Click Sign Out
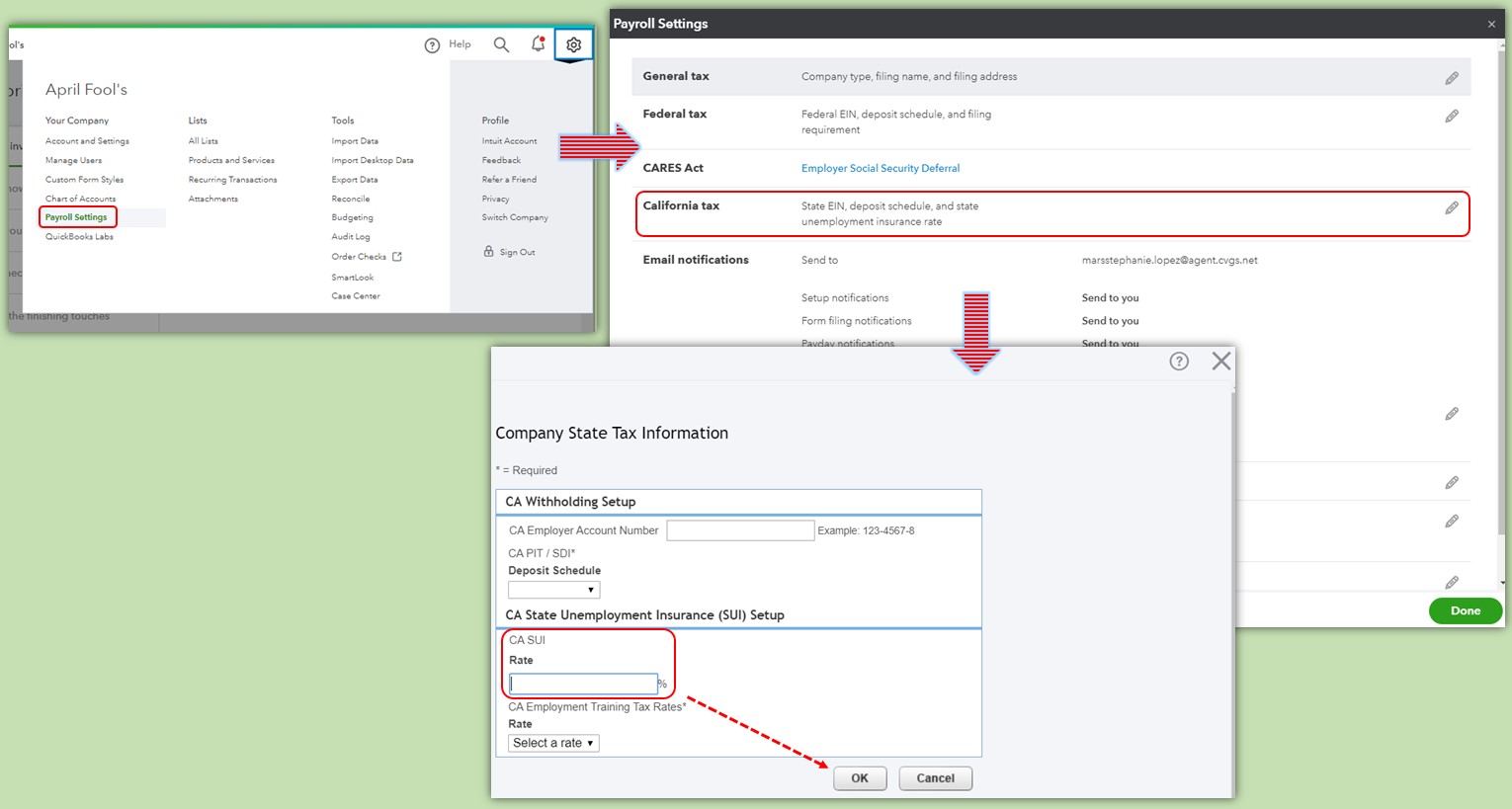Image resolution: width=1512 pixels, height=809 pixels. [517, 252]
